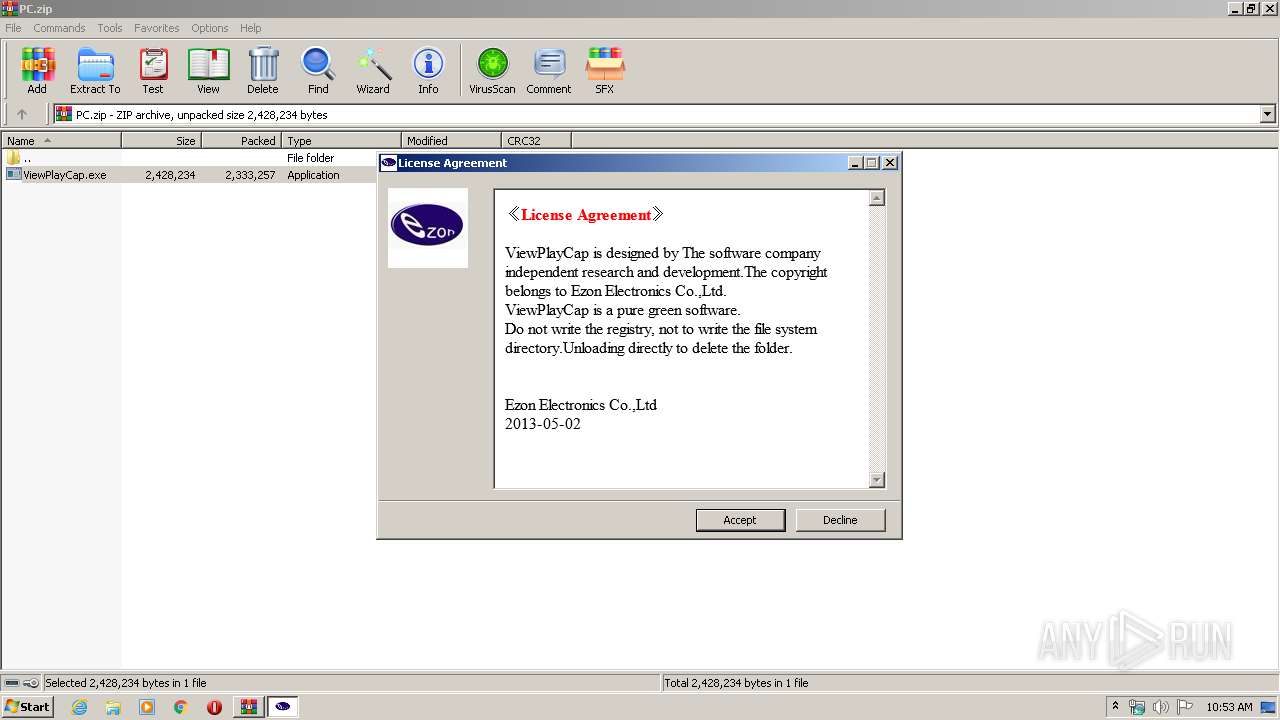Click the volume icon in system tray
Screen dimensions: 1280x720
coord(1160,707)
